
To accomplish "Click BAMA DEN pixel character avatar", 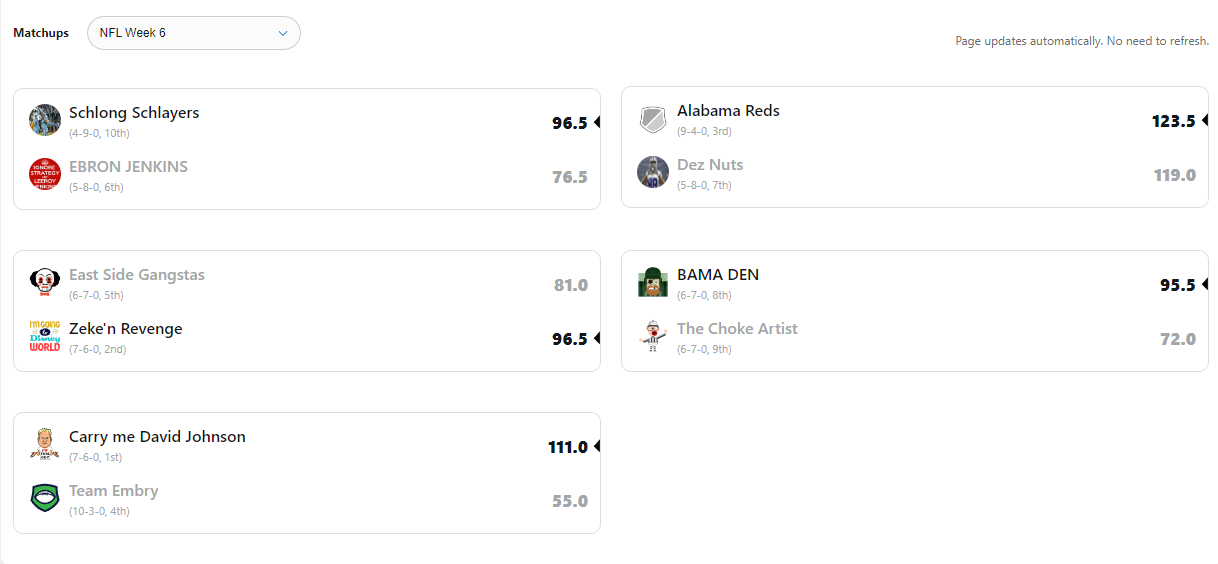I will (x=653, y=282).
